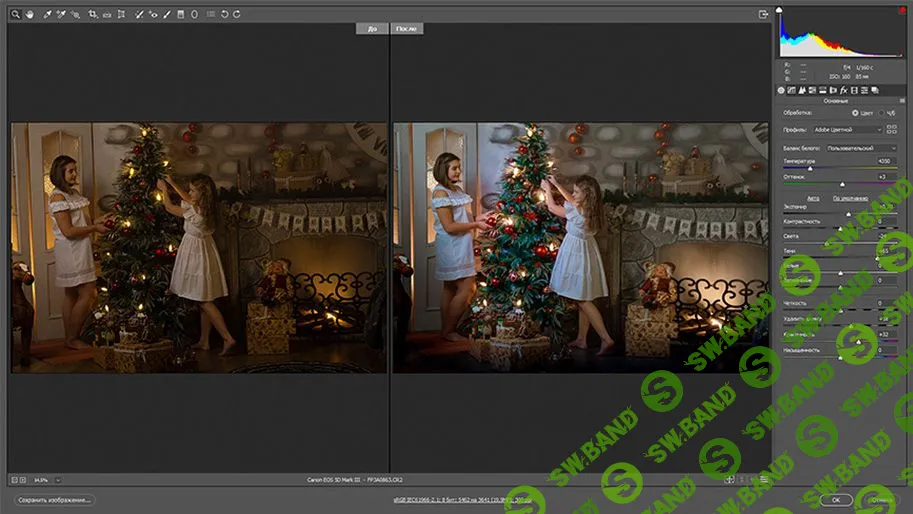Open the Basic panel options menu
This screenshot has height=514, width=913.
[x=902, y=101]
